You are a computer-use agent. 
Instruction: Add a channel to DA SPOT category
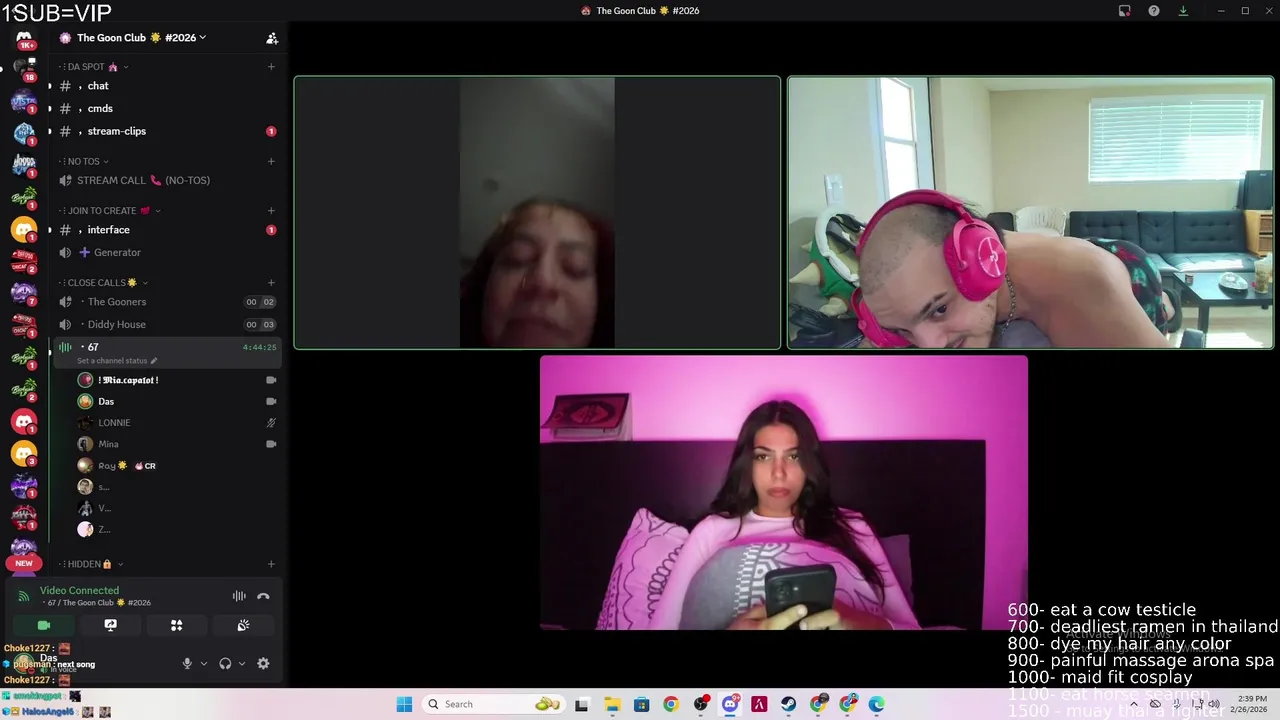click(271, 67)
